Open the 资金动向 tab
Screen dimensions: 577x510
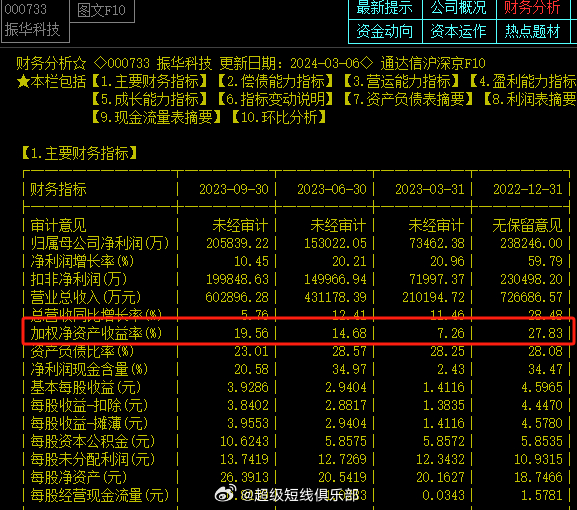point(385,31)
